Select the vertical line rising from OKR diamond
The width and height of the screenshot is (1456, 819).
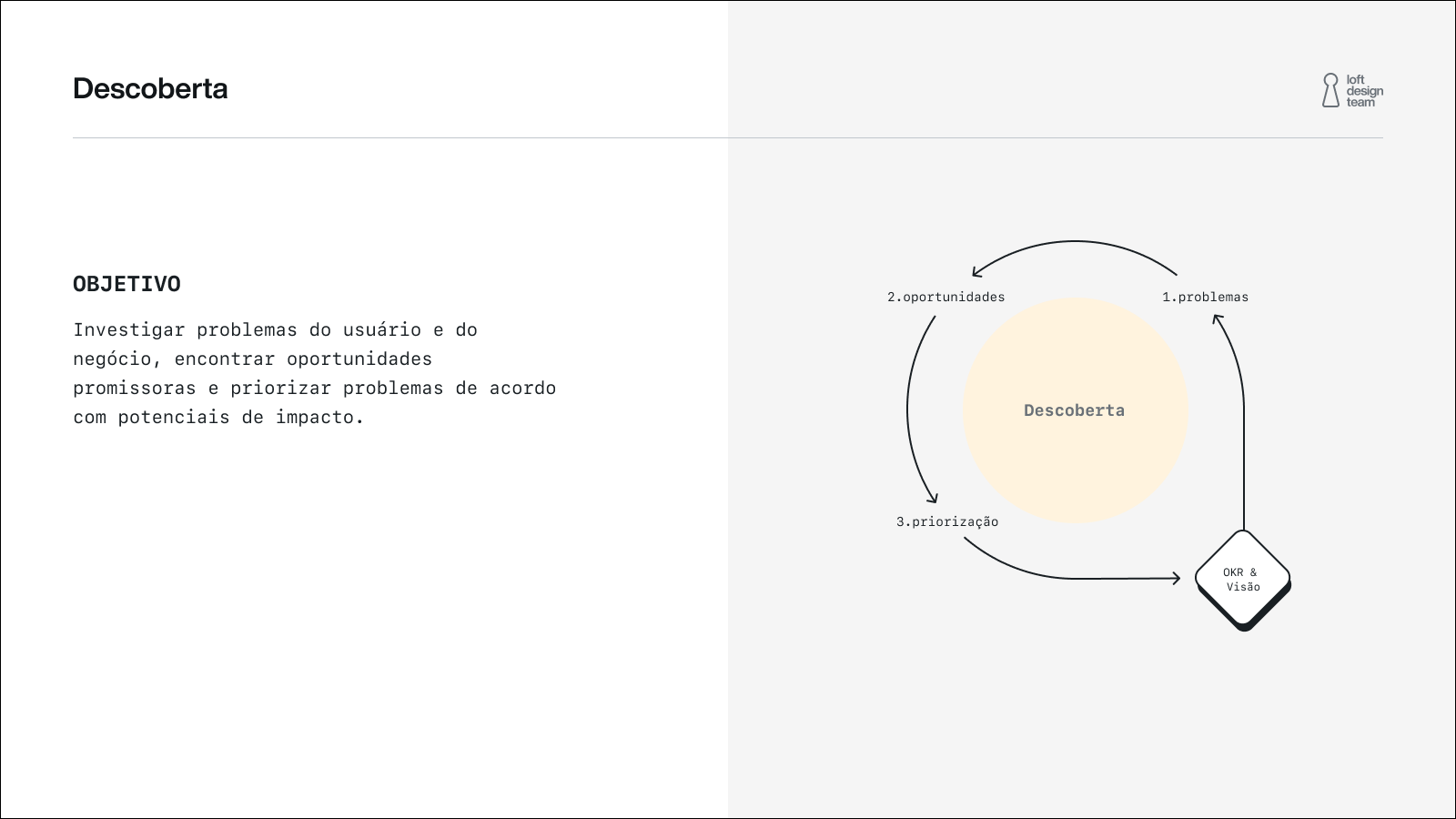pos(1243,455)
